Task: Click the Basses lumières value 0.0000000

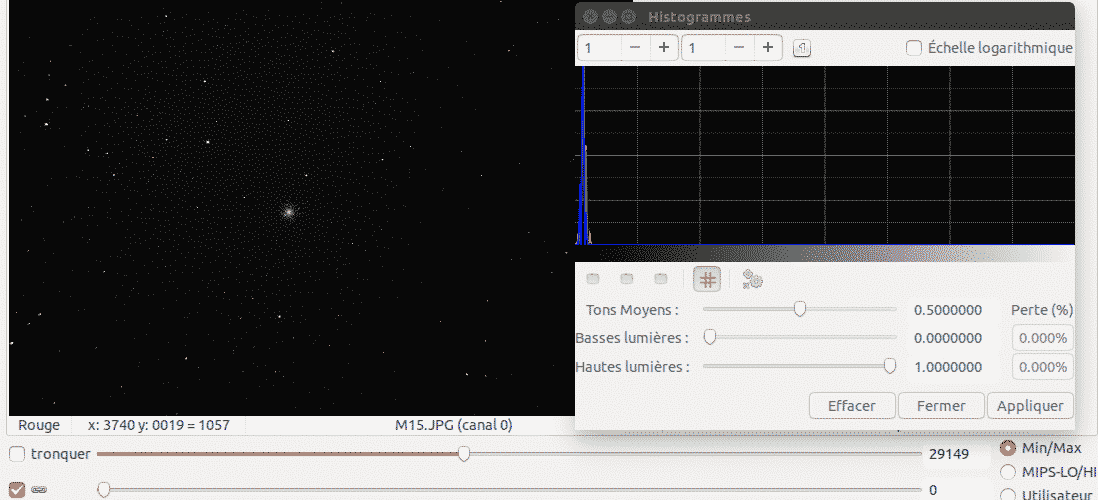Action: 948,338
